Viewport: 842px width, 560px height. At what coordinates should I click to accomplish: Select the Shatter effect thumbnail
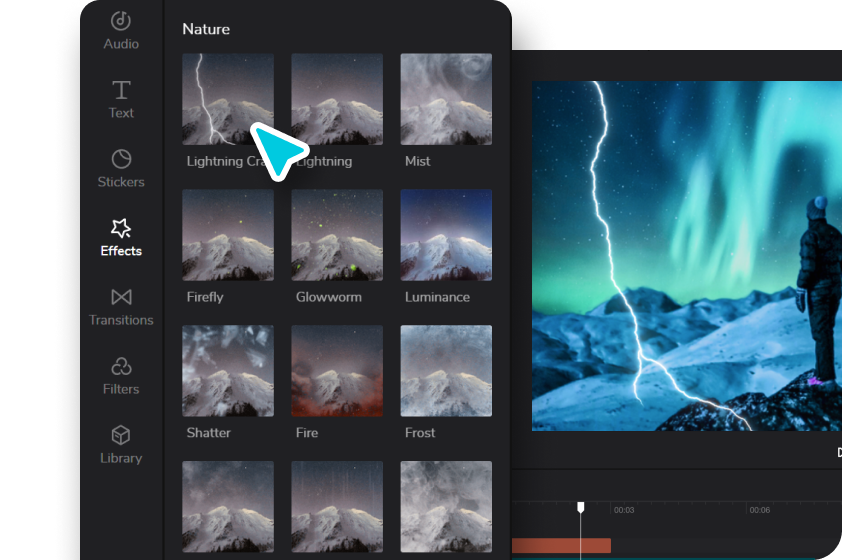(228, 370)
